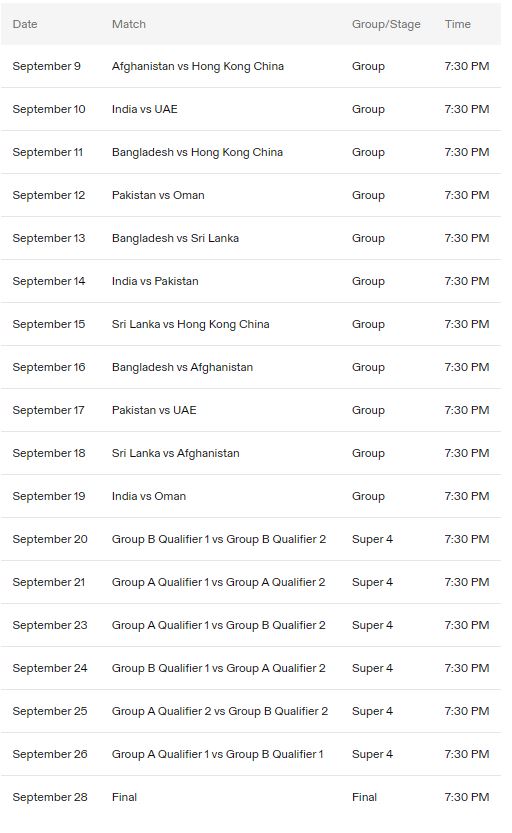Click the September 20 date cell

coord(50,539)
